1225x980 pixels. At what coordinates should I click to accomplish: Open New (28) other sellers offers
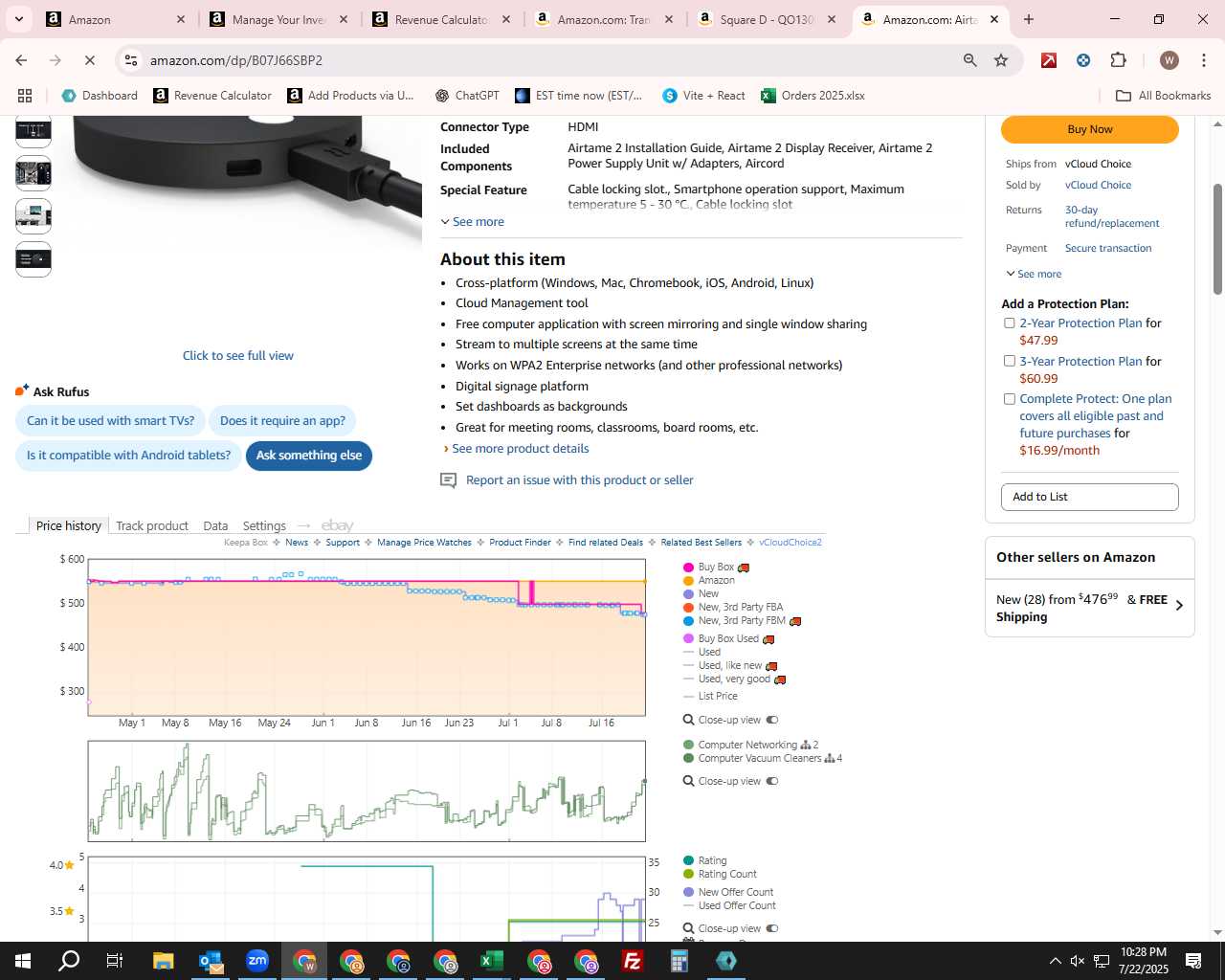(x=1089, y=608)
